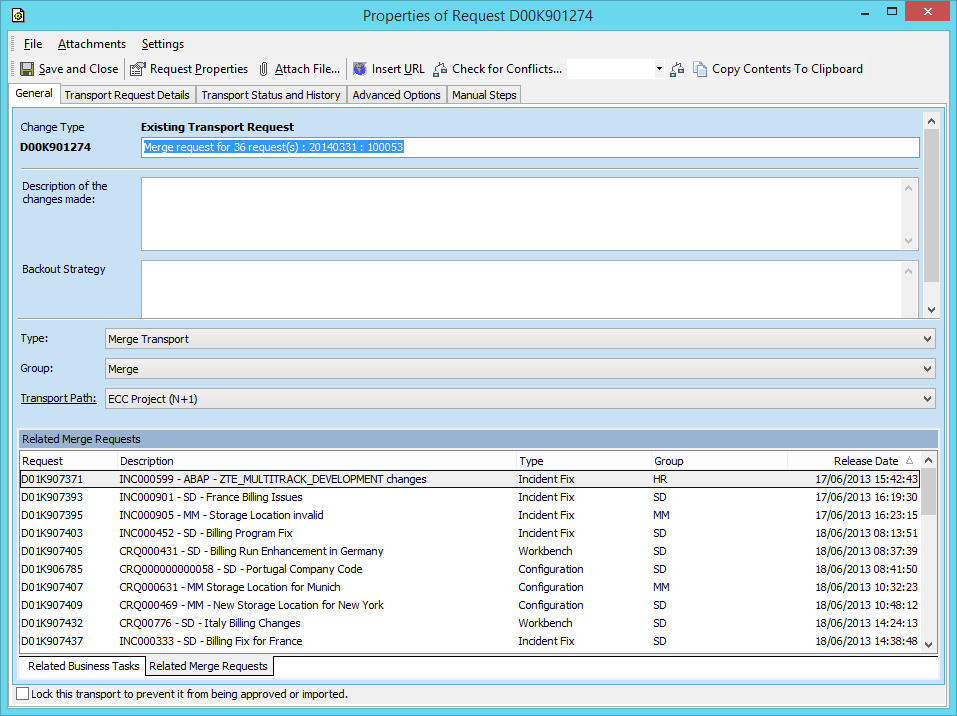Open the Attachments menu

click(91, 44)
